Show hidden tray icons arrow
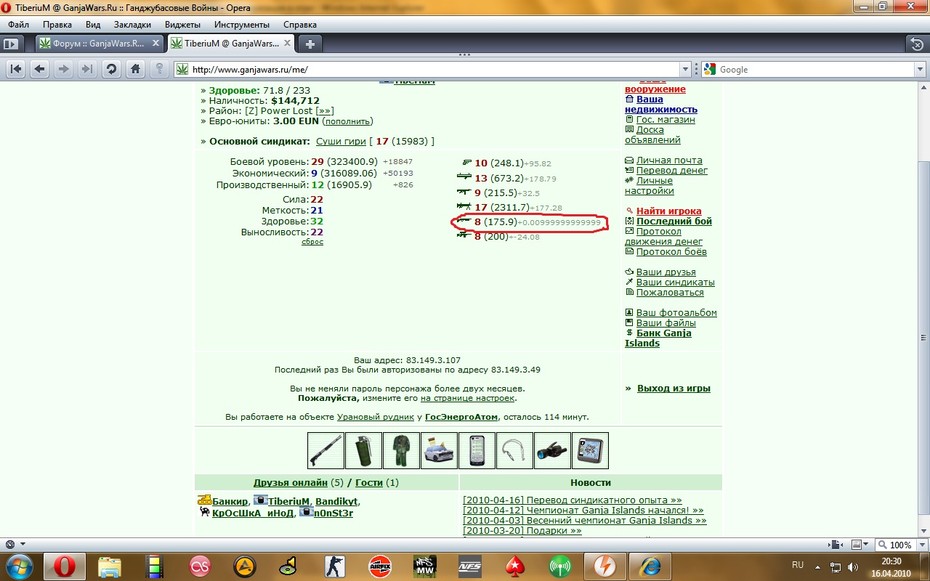930x581 pixels. pos(818,567)
